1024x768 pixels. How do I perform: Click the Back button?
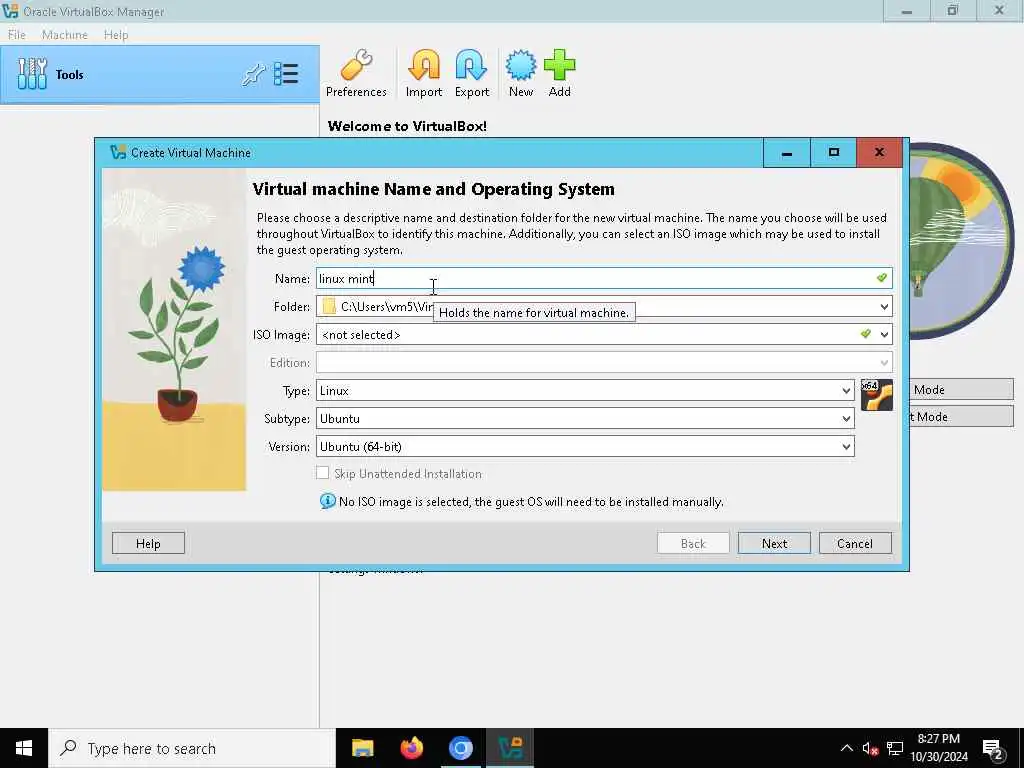tap(693, 543)
